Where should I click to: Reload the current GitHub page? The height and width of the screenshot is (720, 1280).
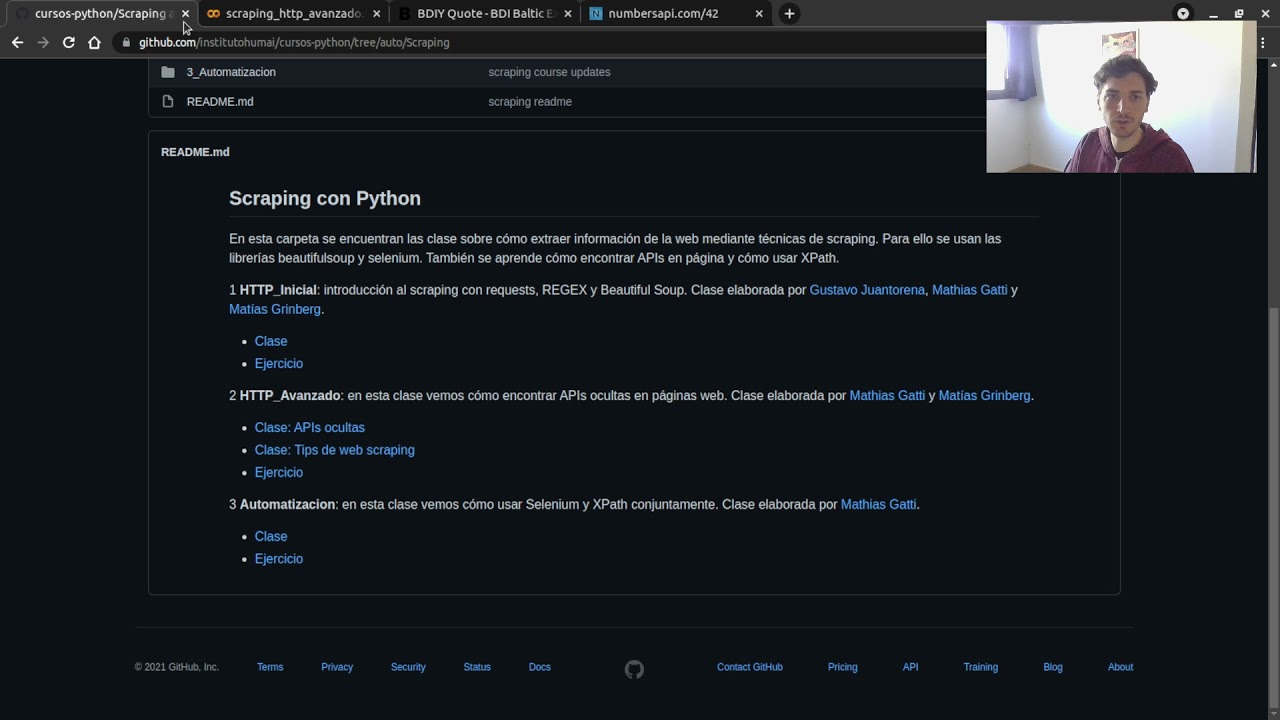68,42
